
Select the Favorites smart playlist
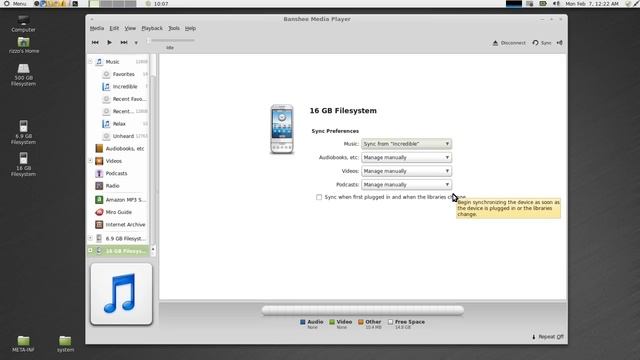(124, 74)
